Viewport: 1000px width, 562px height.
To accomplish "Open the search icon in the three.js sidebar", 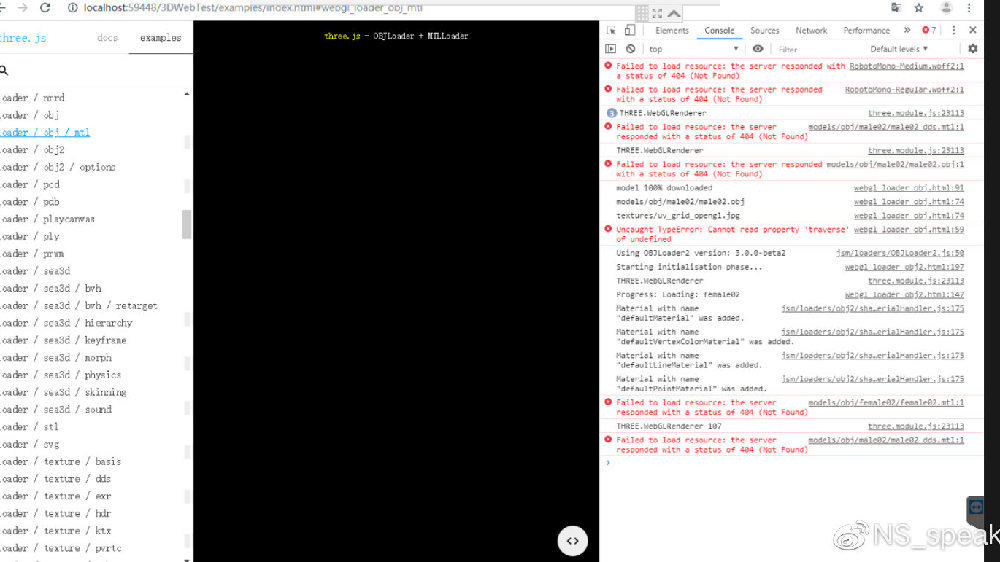I will point(4,70).
